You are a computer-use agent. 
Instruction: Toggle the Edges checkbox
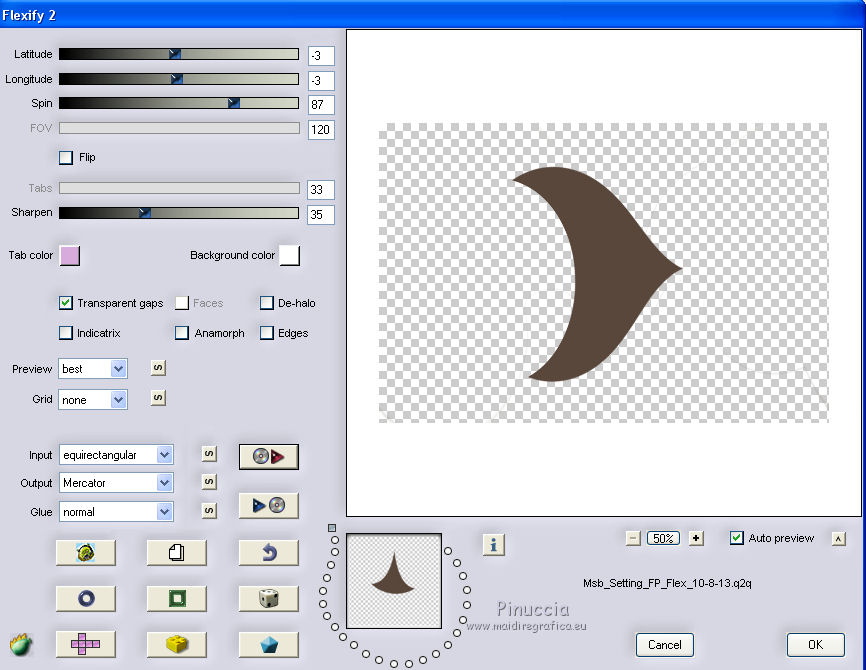(x=267, y=333)
